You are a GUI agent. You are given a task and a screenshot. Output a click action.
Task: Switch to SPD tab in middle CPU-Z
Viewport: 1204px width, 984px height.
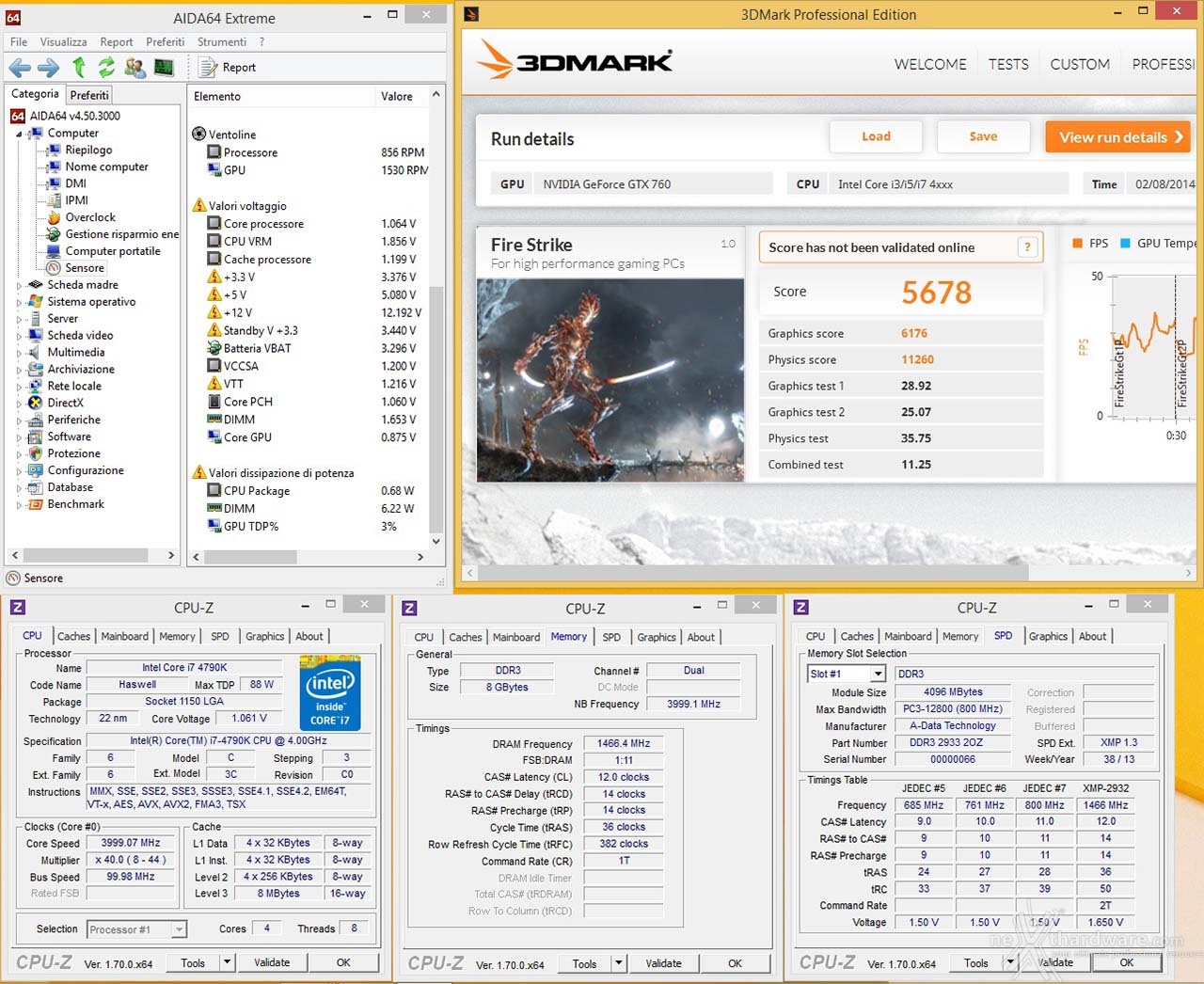pos(611,638)
